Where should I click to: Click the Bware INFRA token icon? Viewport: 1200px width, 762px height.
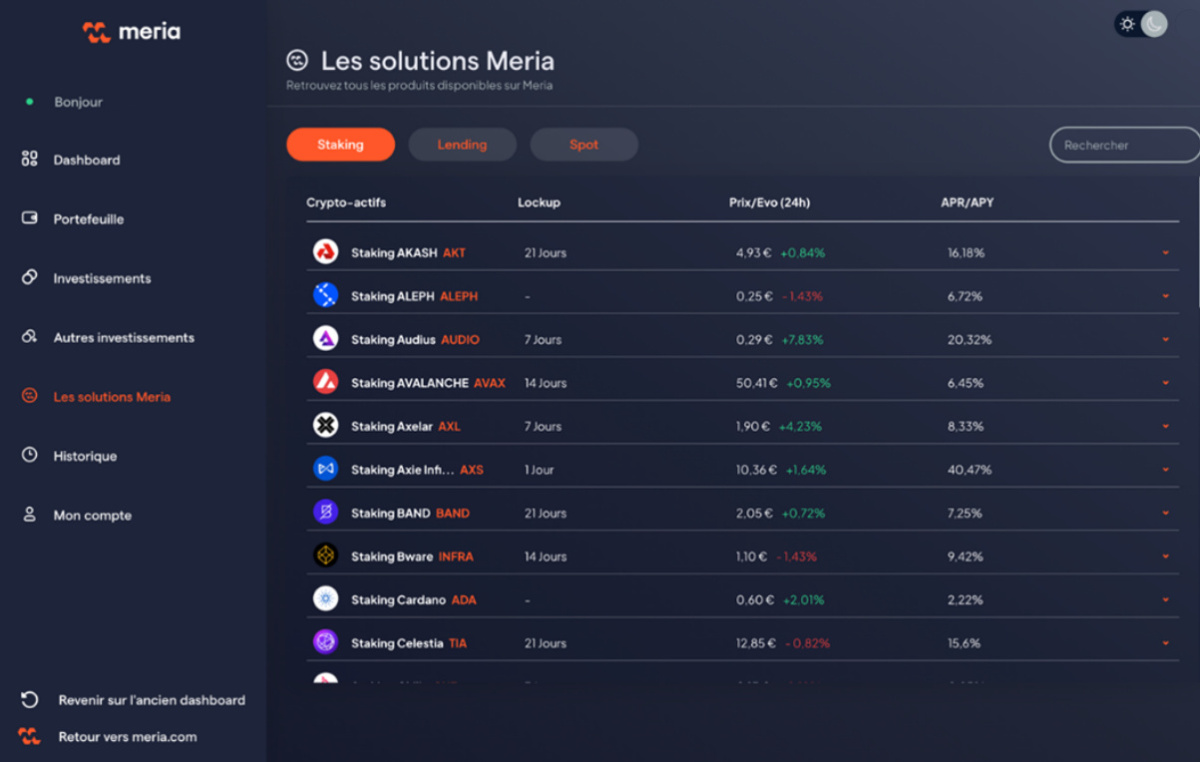click(x=325, y=555)
